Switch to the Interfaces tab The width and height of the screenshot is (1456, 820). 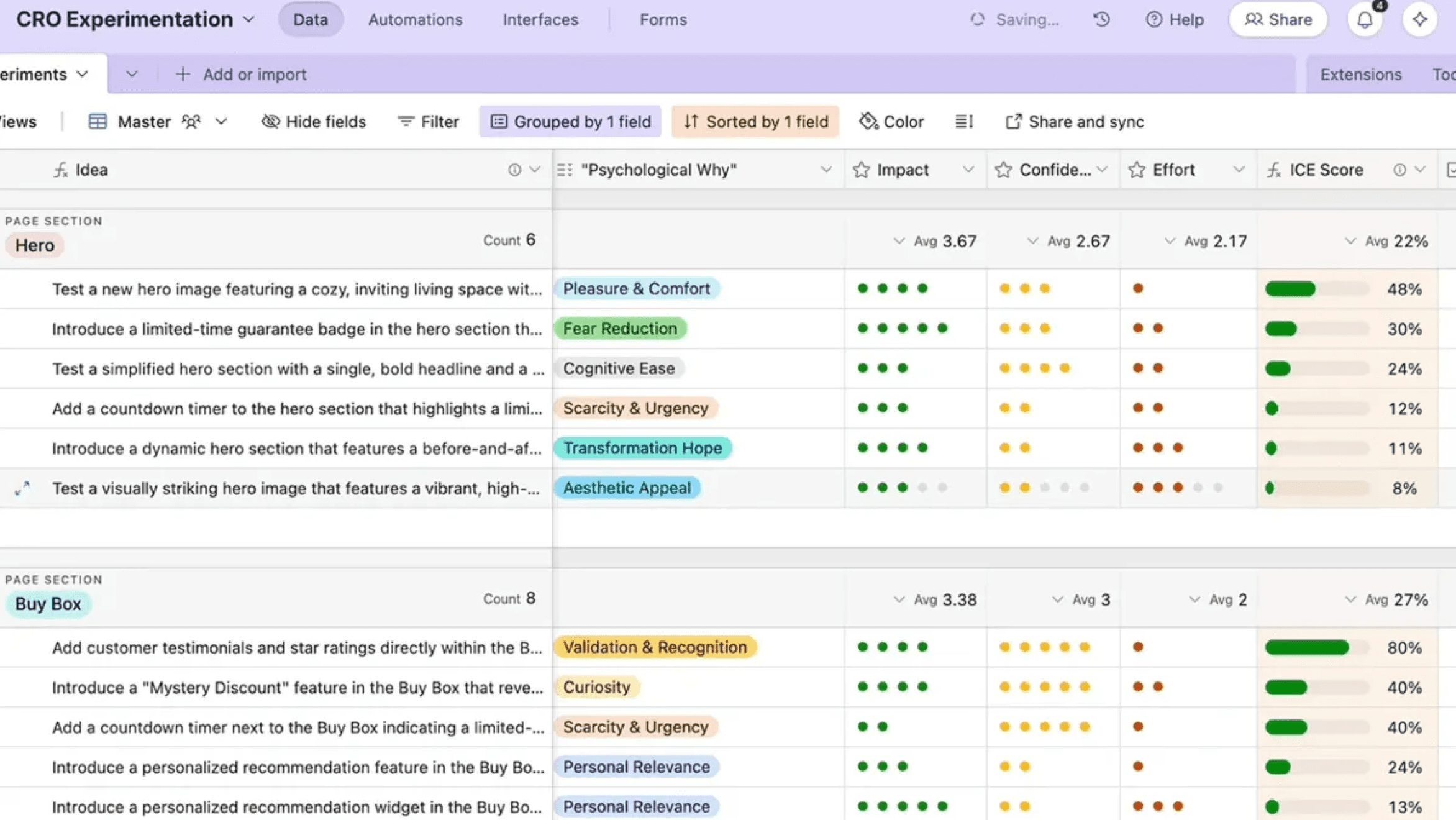click(540, 20)
